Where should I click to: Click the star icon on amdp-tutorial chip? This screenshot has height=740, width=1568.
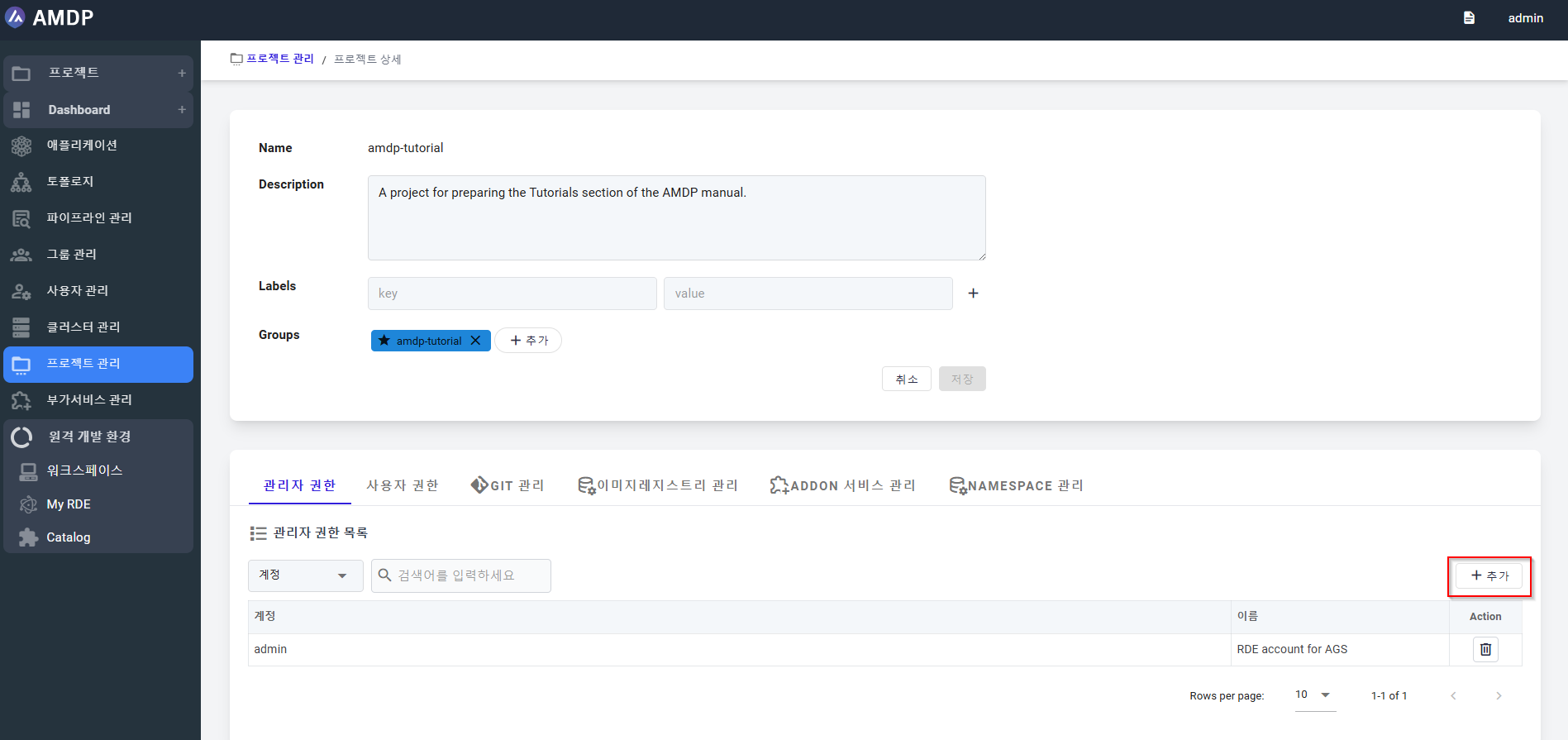click(x=384, y=341)
